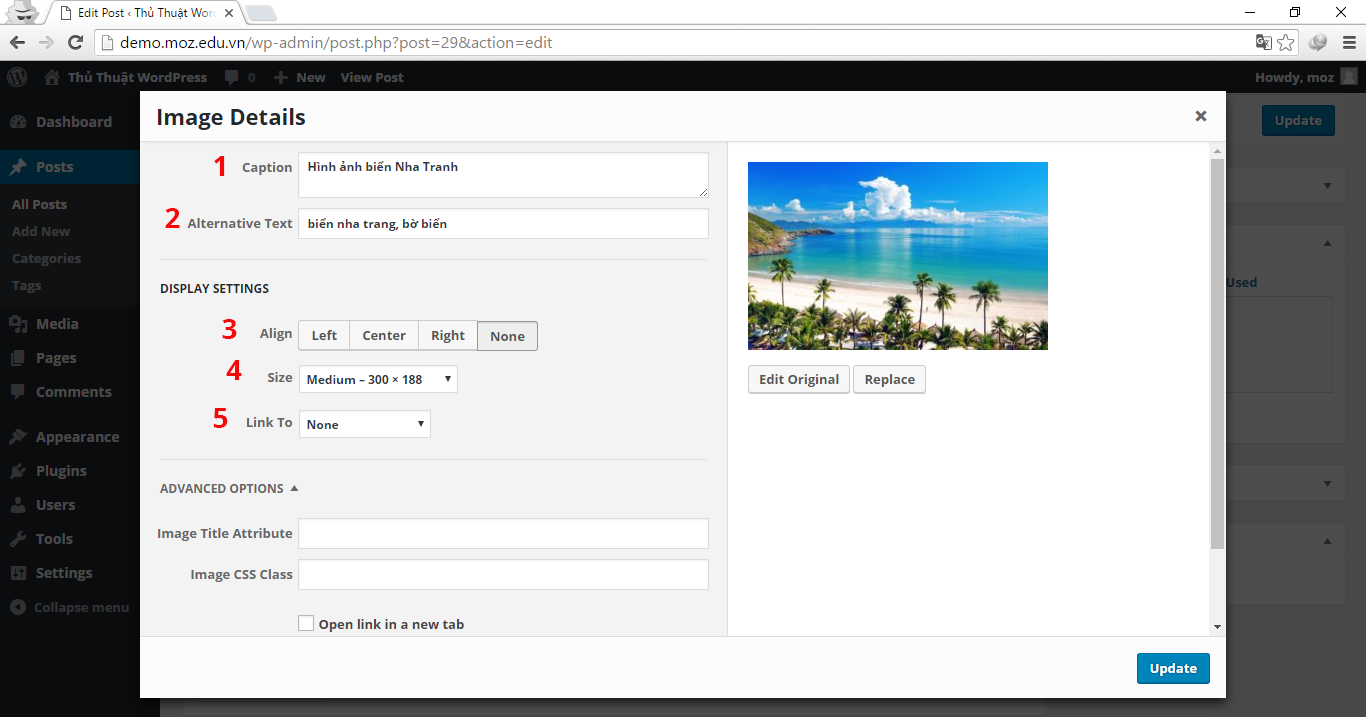Screen dimensions: 1366x717
Task: Click the translate page icon in address bar
Action: [1264, 43]
